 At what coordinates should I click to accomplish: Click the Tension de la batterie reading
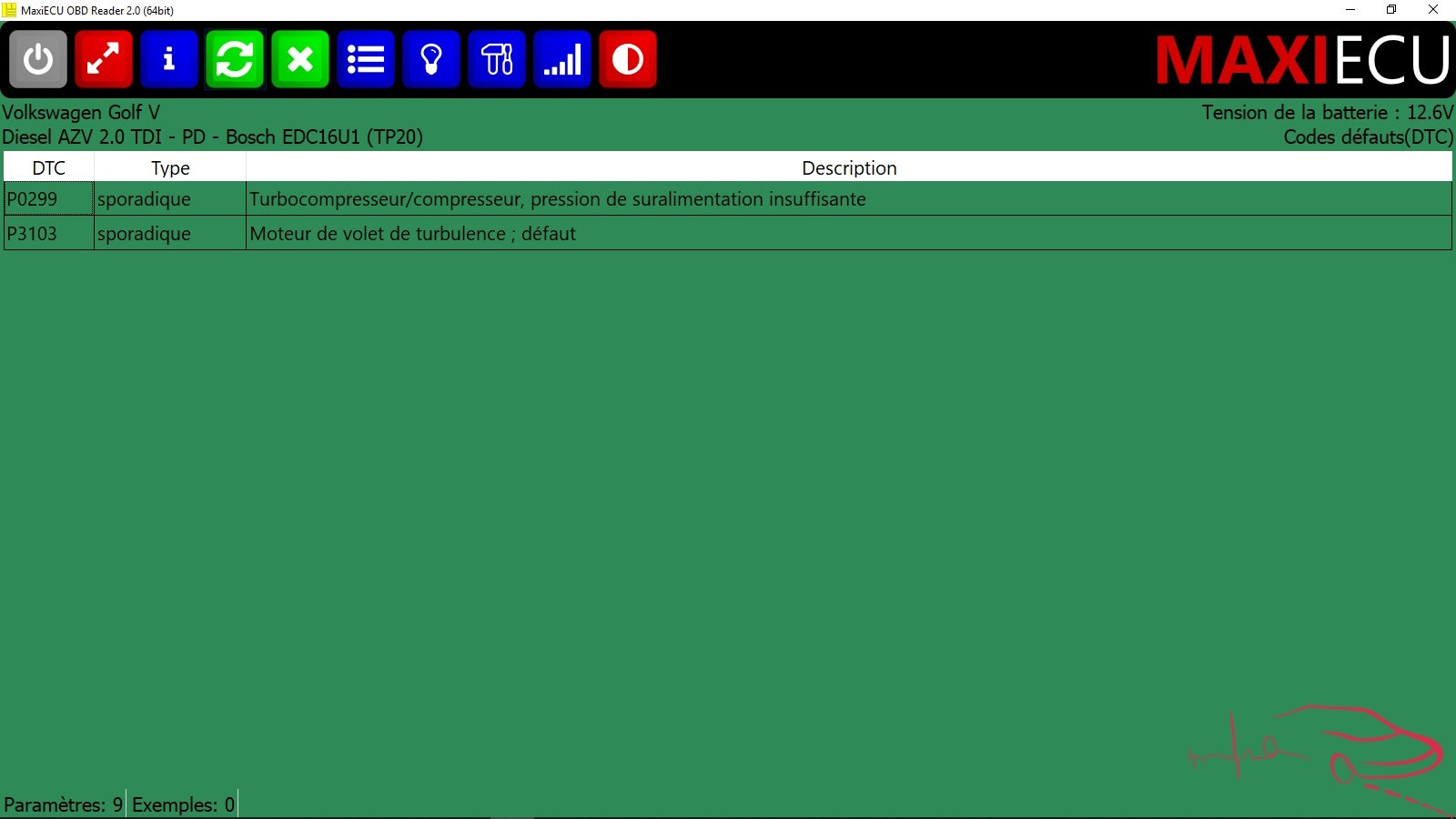[x=1327, y=112]
